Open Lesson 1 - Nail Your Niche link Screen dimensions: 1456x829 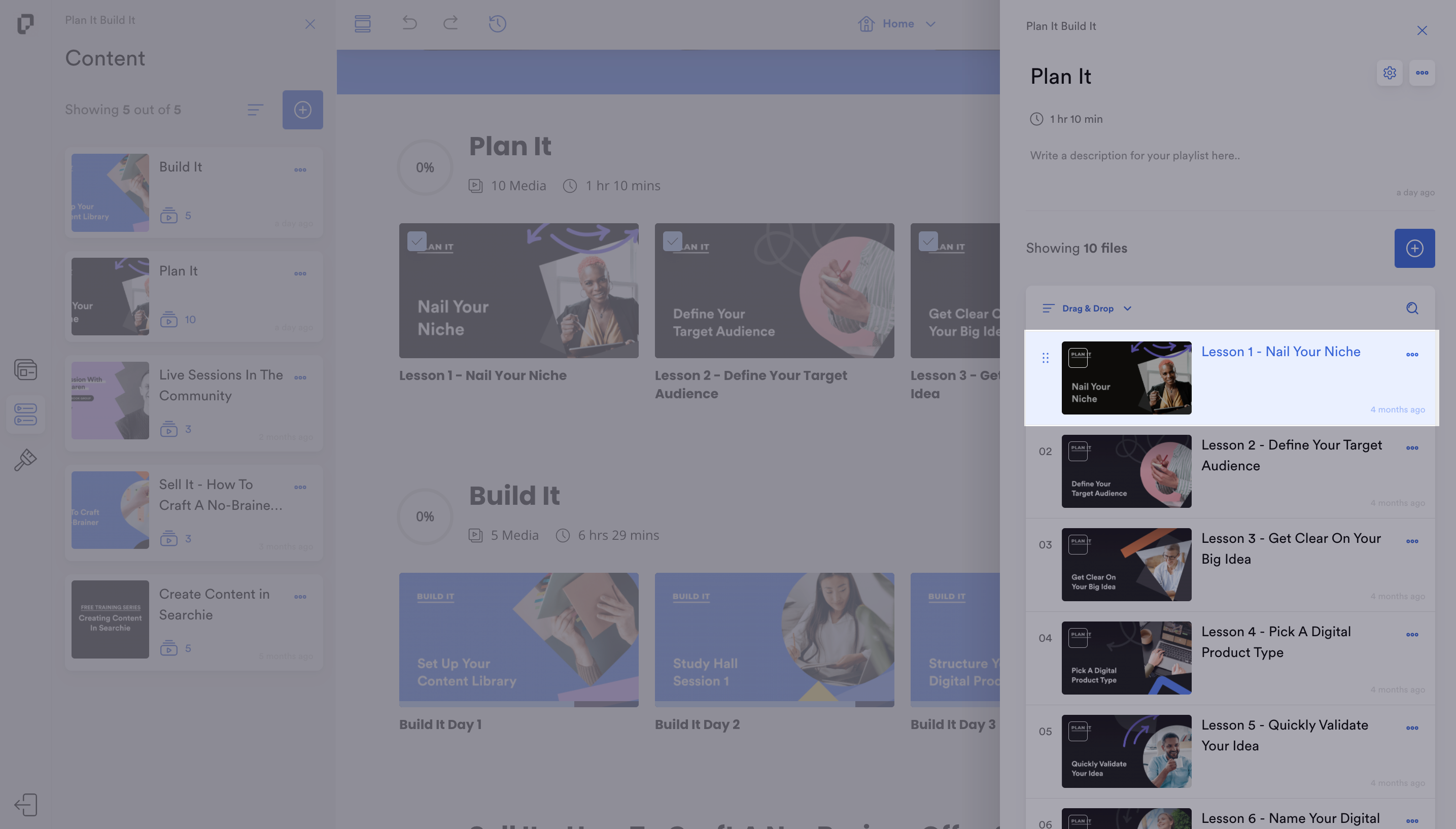[x=1280, y=352]
